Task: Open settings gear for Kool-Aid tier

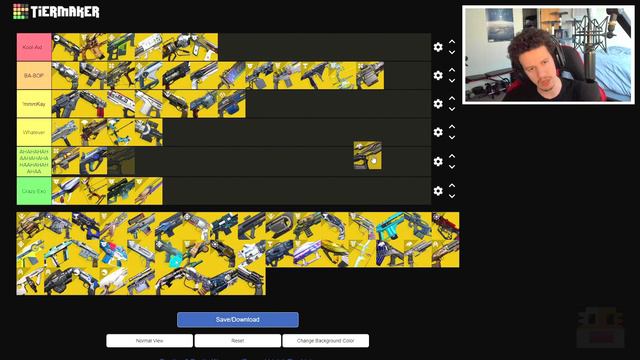Action: point(438,47)
